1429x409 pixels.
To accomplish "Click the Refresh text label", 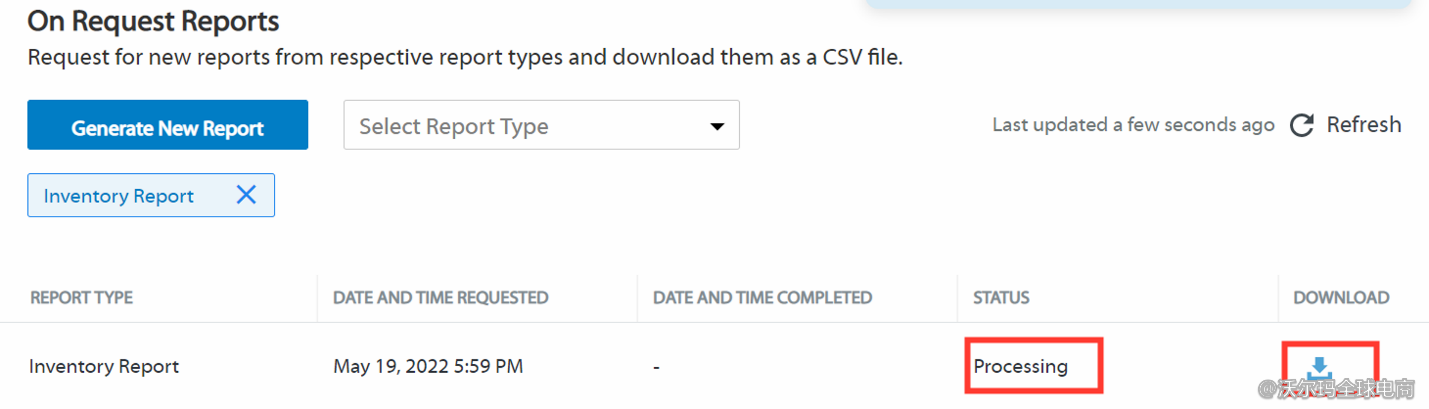I will pos(1363,125).
